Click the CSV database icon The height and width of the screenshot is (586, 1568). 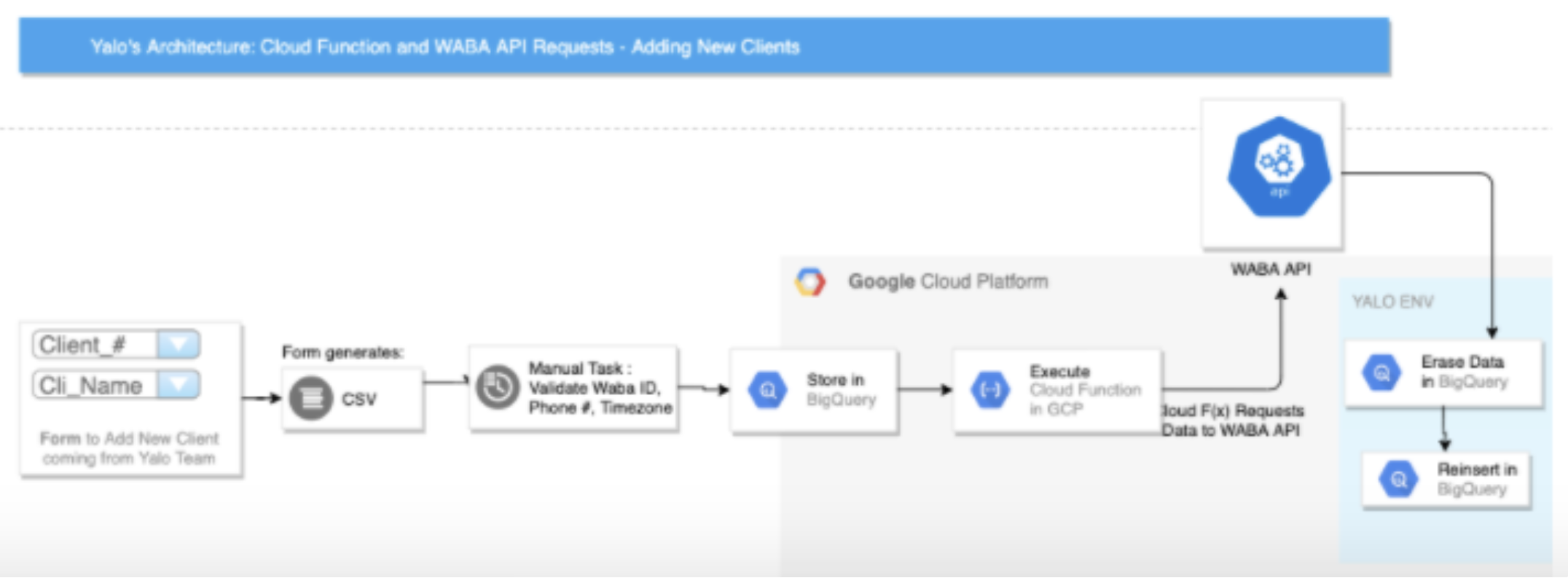pos(311,399)
